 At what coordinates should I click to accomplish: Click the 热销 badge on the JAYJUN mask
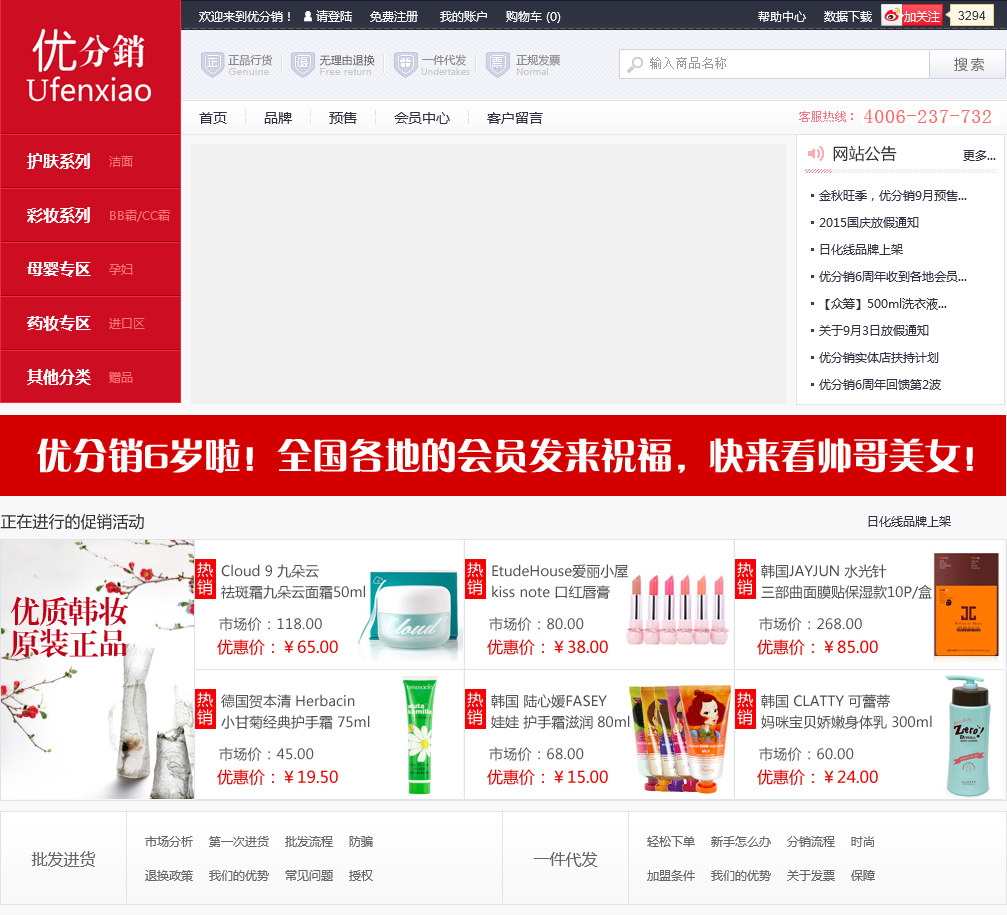(745, 579)
